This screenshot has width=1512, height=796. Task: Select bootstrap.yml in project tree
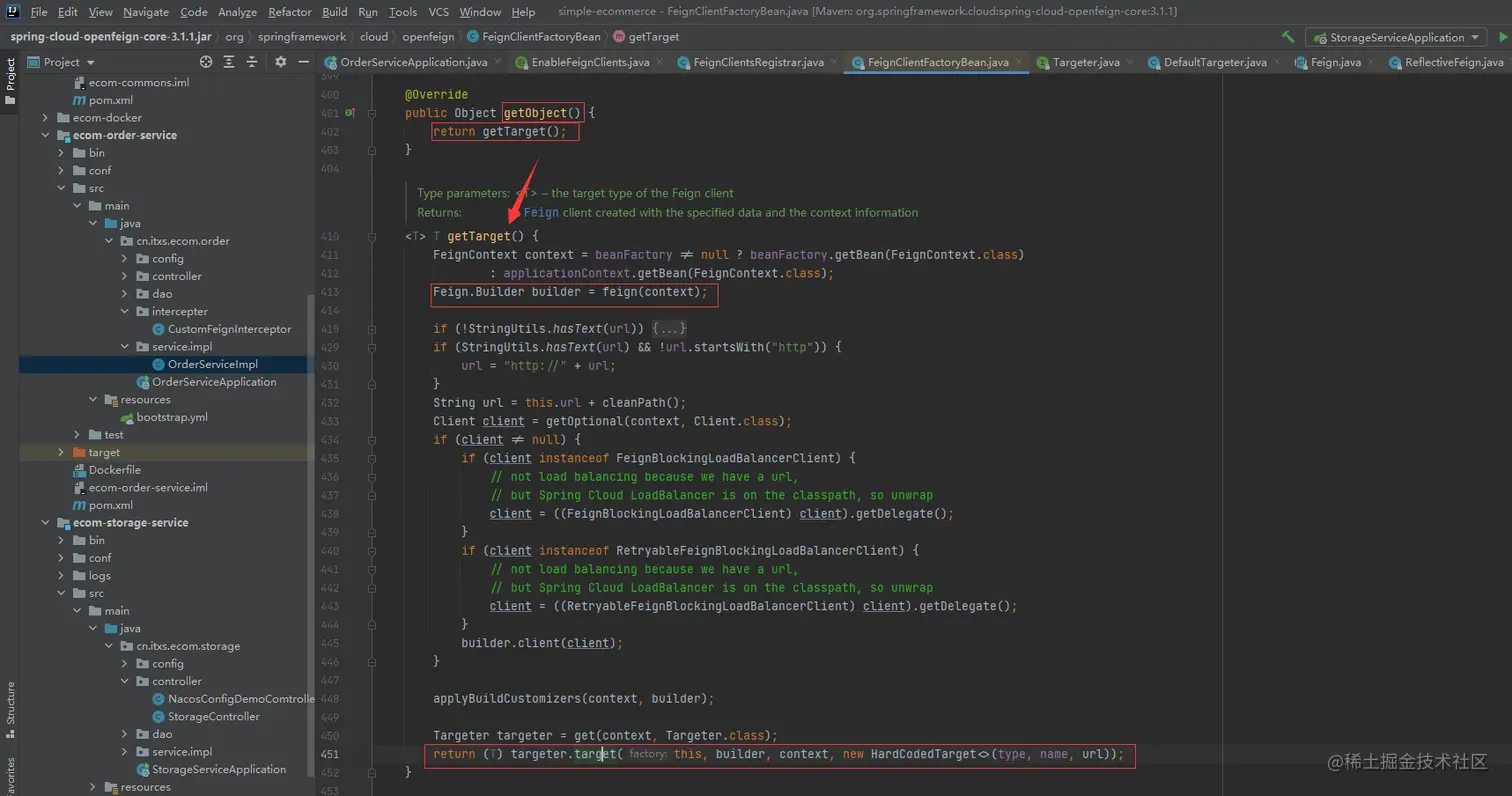171,417
